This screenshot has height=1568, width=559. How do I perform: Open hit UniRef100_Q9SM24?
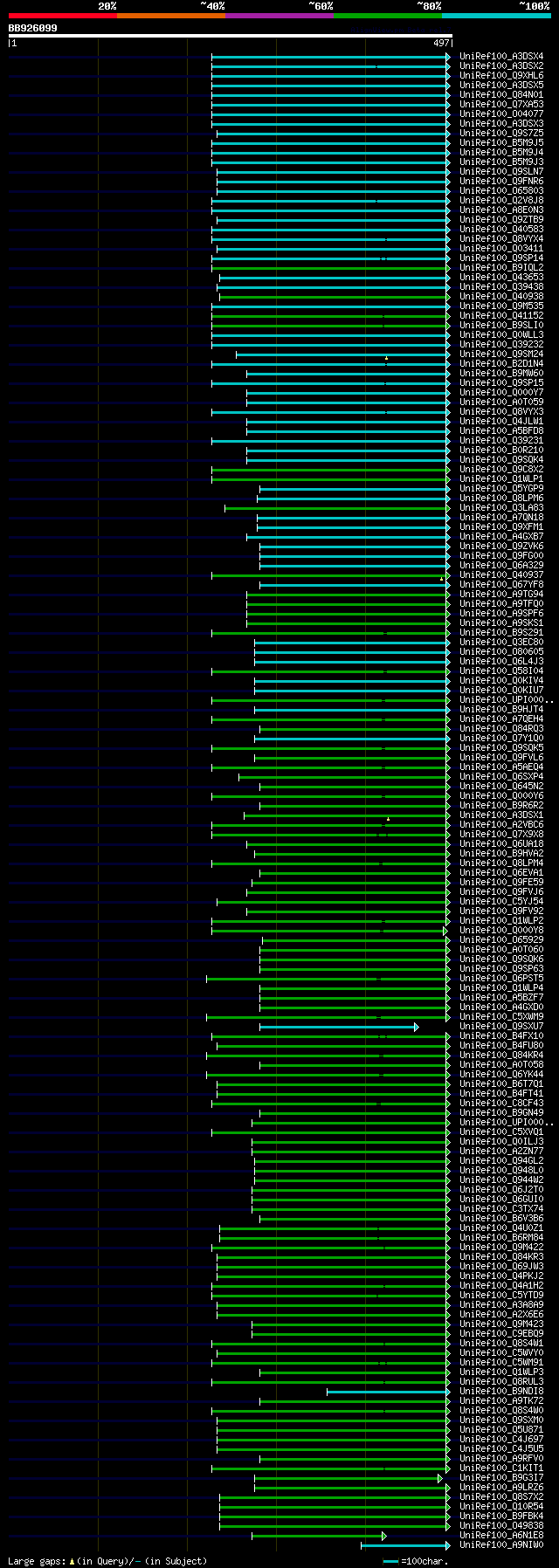[501, 354]
